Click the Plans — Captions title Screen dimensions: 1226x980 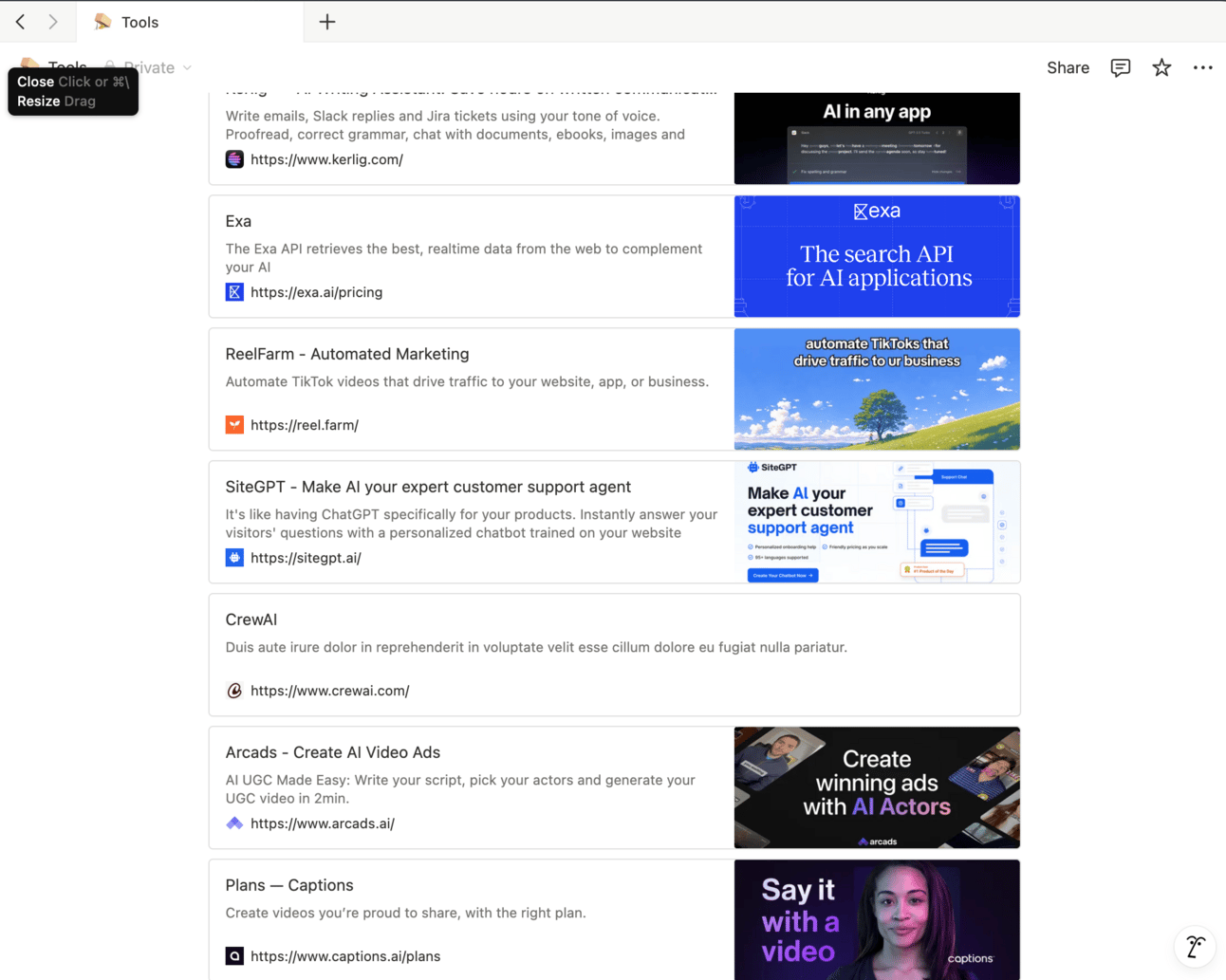coord(289,885)
